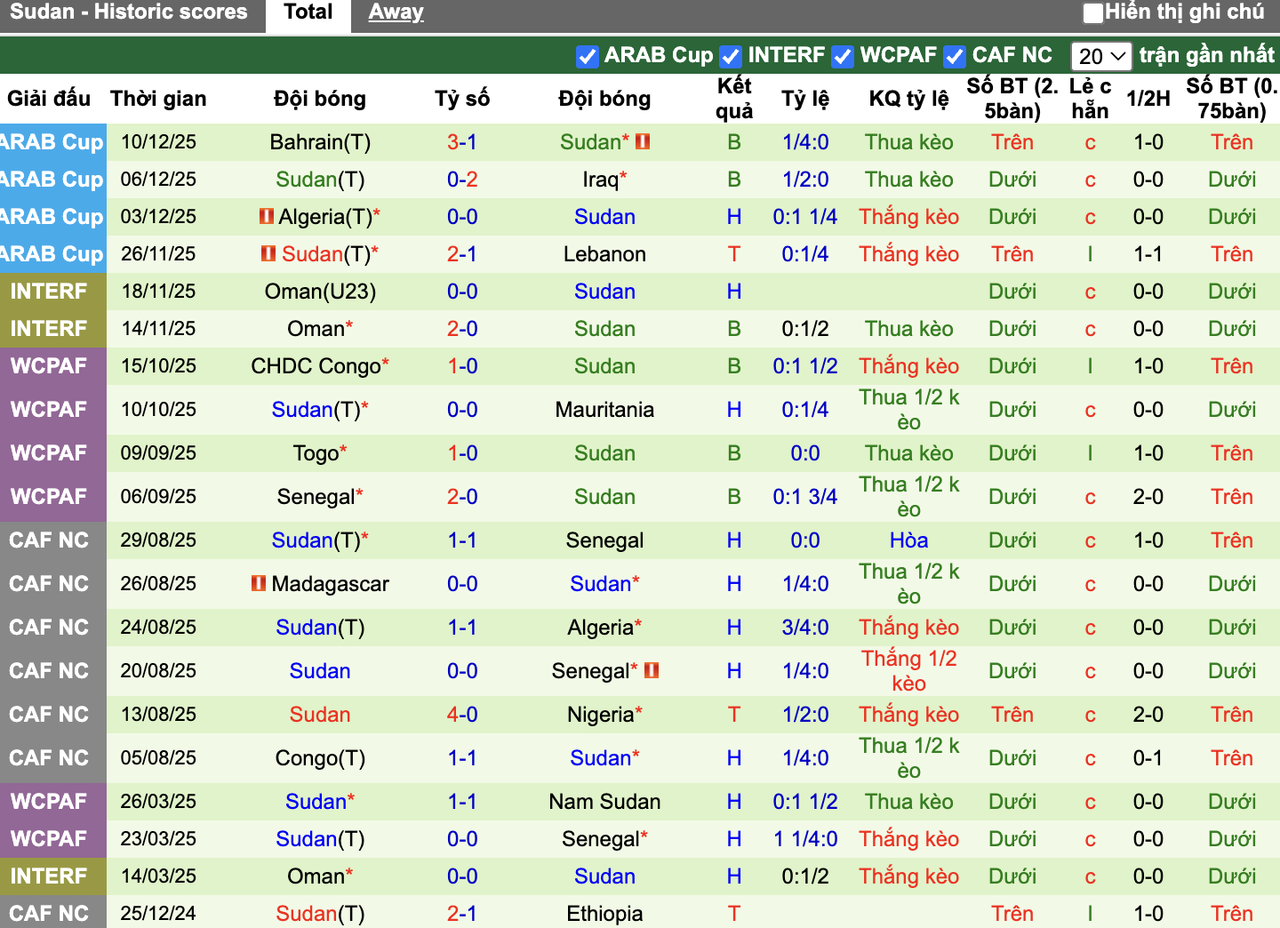Click the red card icon beside Sudan on 10/12/25
Screen dimensions: 1280x928
point(642,142)
